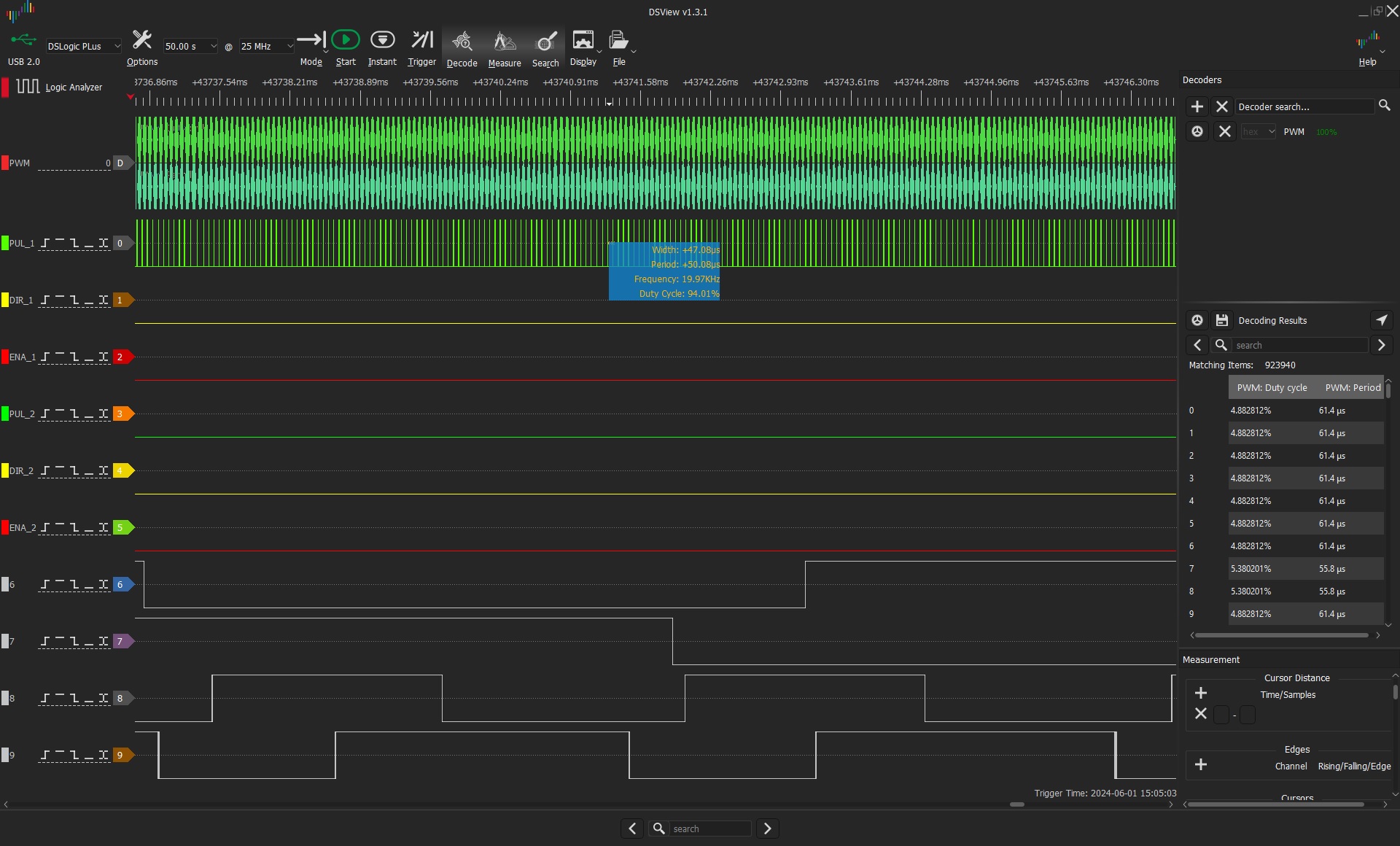Click the Decoder search input field
Screen dimensions: 1400x846
(x=1304, y=107)
